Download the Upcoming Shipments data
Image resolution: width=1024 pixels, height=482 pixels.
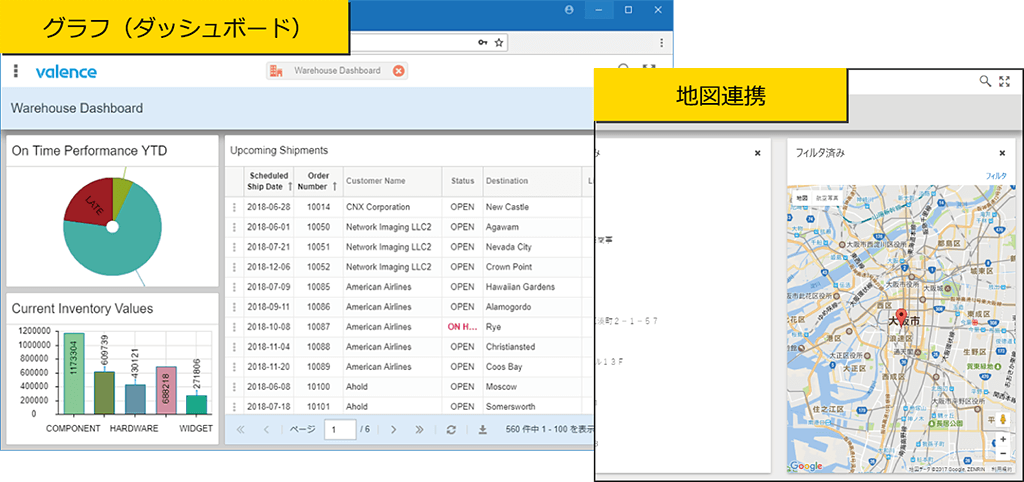click(483, 430)
